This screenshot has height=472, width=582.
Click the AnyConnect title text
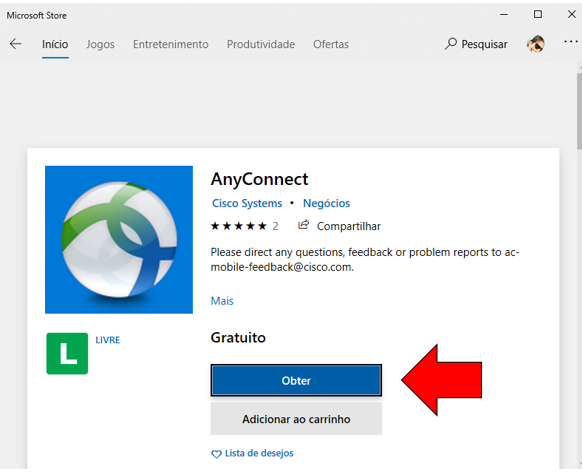(x=259, y=179)
